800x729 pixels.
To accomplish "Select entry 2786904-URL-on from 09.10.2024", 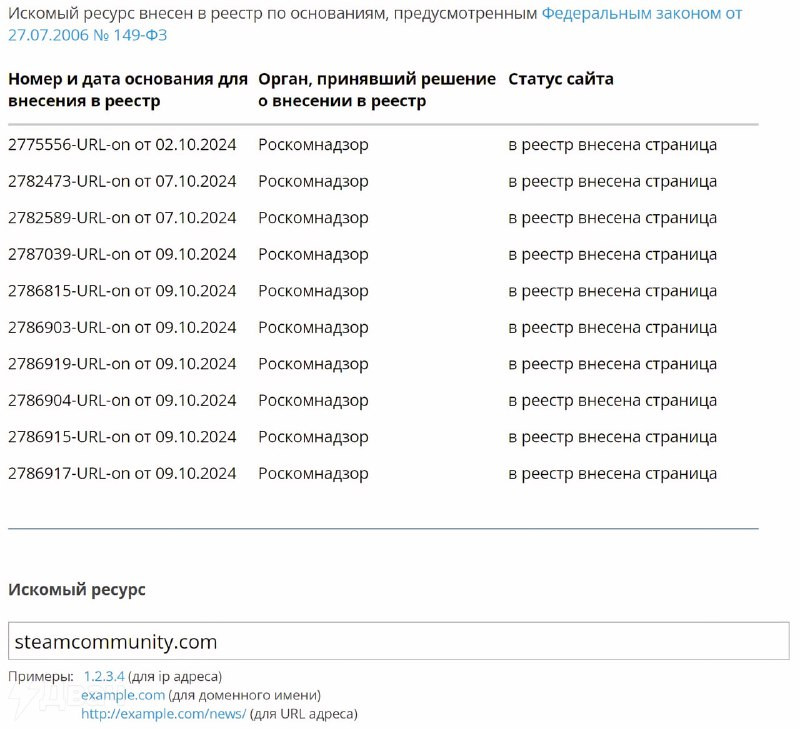I will tap(122, 400).
